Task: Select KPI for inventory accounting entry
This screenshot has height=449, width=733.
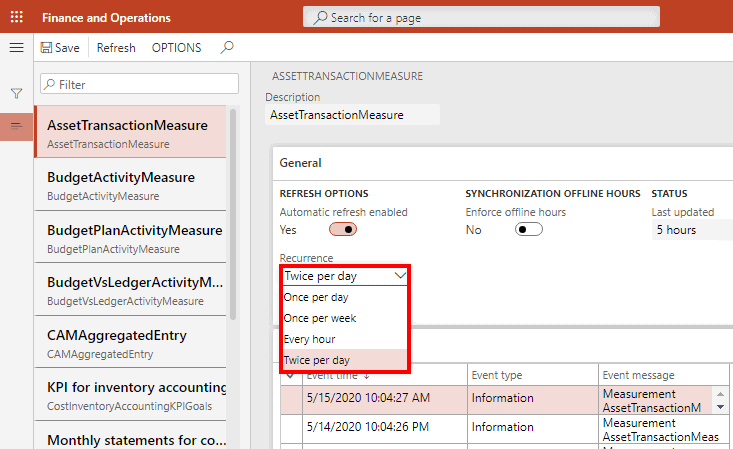Action: pos(130,395)
